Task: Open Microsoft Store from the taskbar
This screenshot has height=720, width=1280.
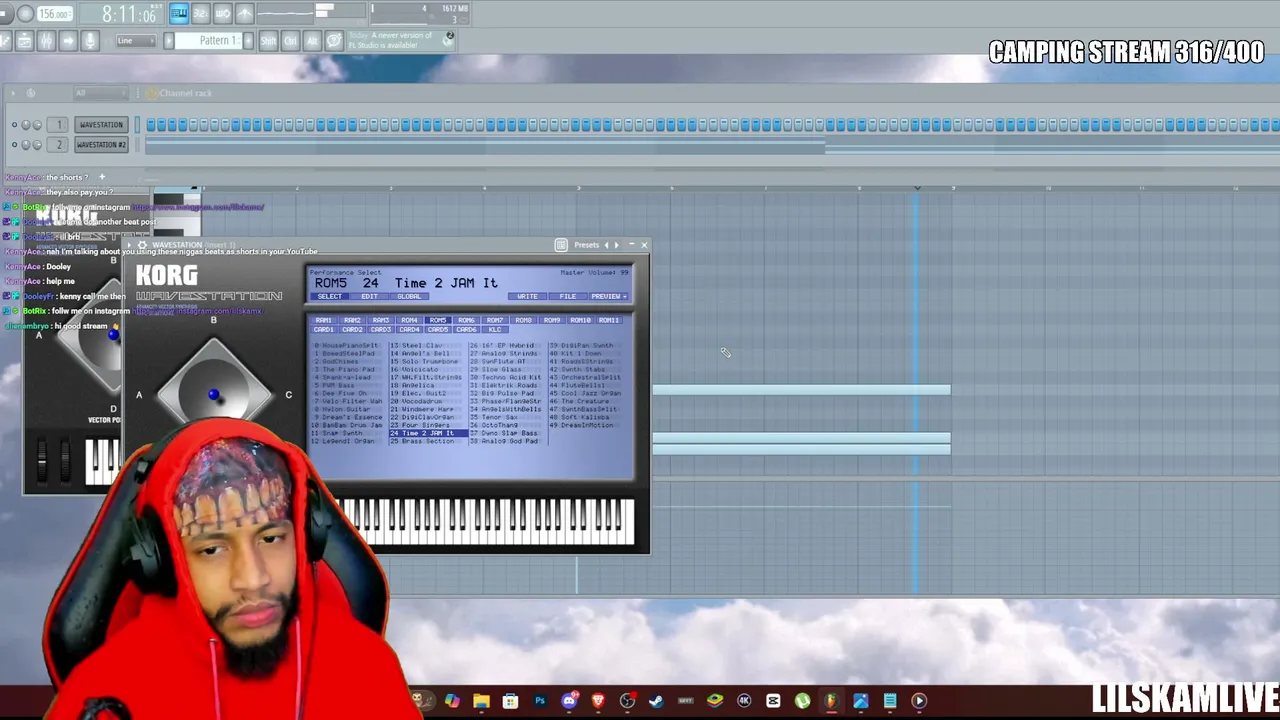Action: (510, 701)
